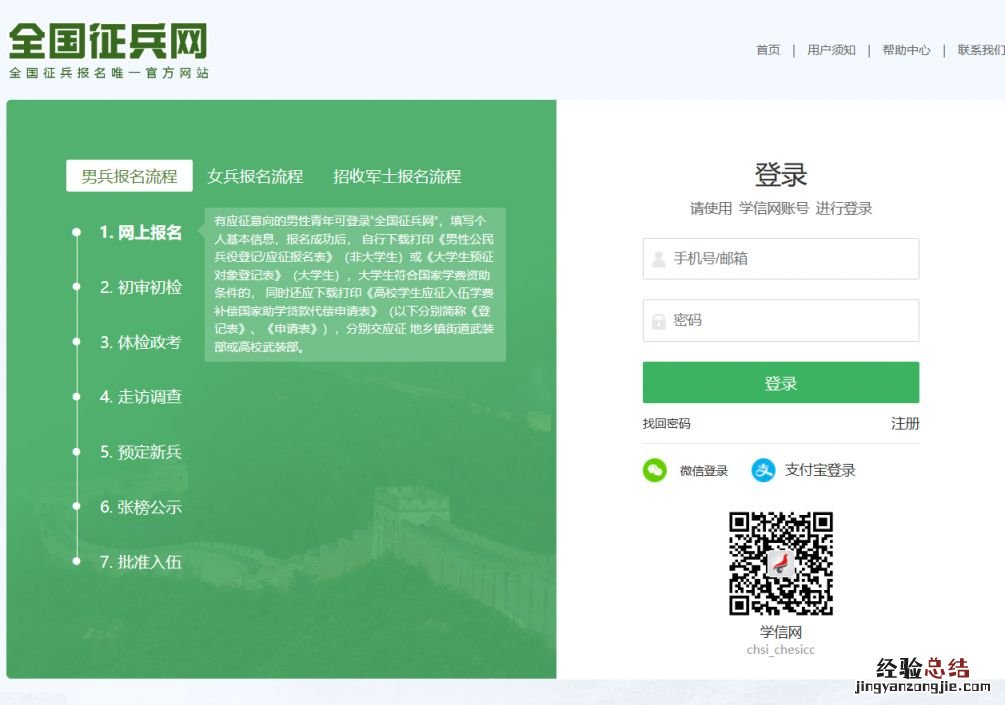
Task: Click the 全国征兵网 site logo
Action: click(108, 50)
